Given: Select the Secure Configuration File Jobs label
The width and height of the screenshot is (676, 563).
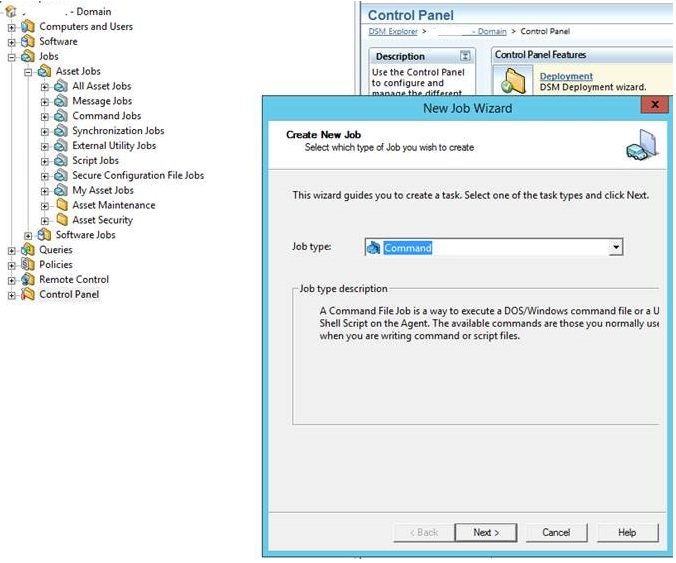Looking at the screenshot, I should [138, 175].
